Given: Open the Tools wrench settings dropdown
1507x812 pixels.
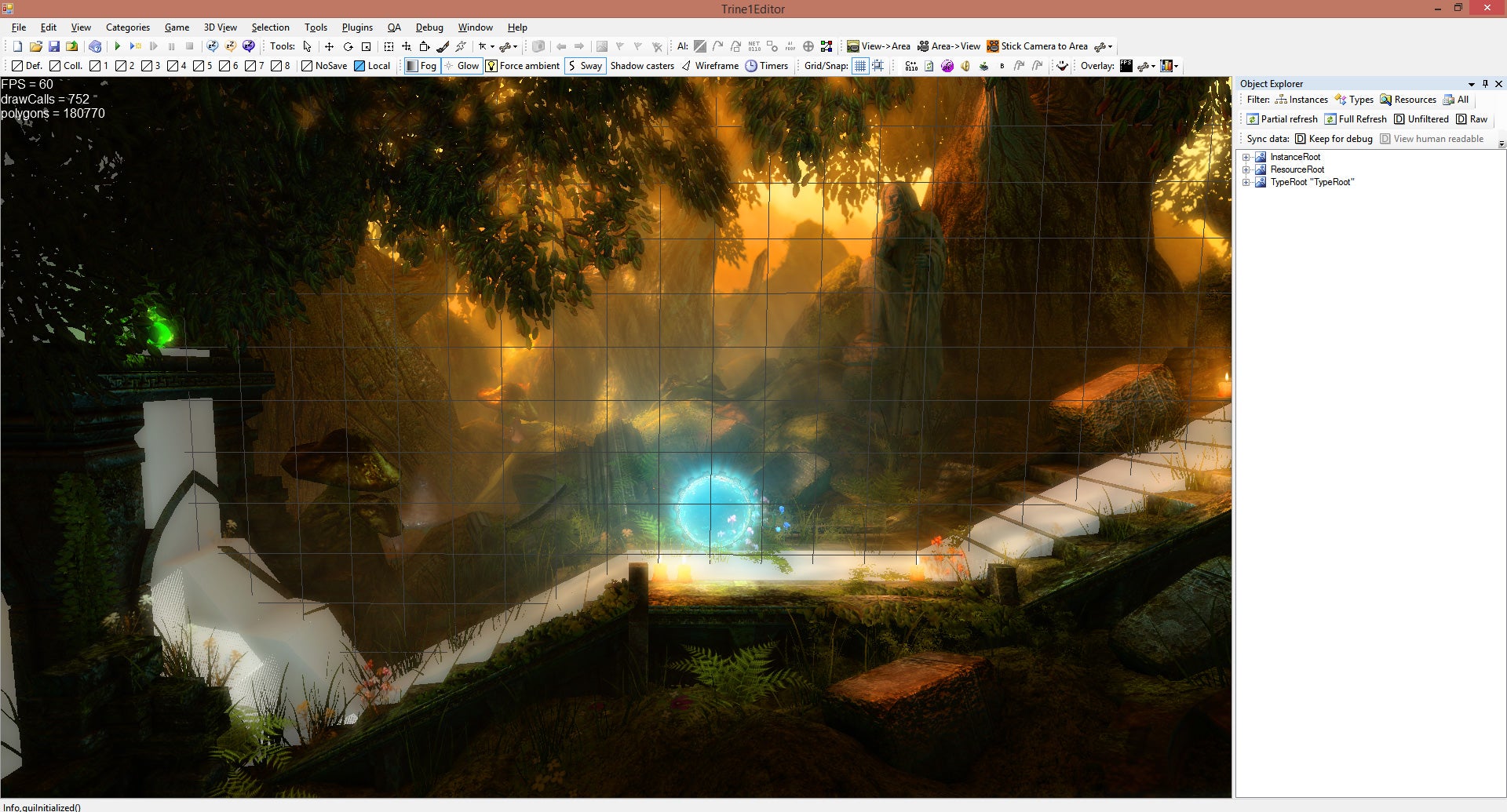Looking at the screenshot, I should [509, 46].
